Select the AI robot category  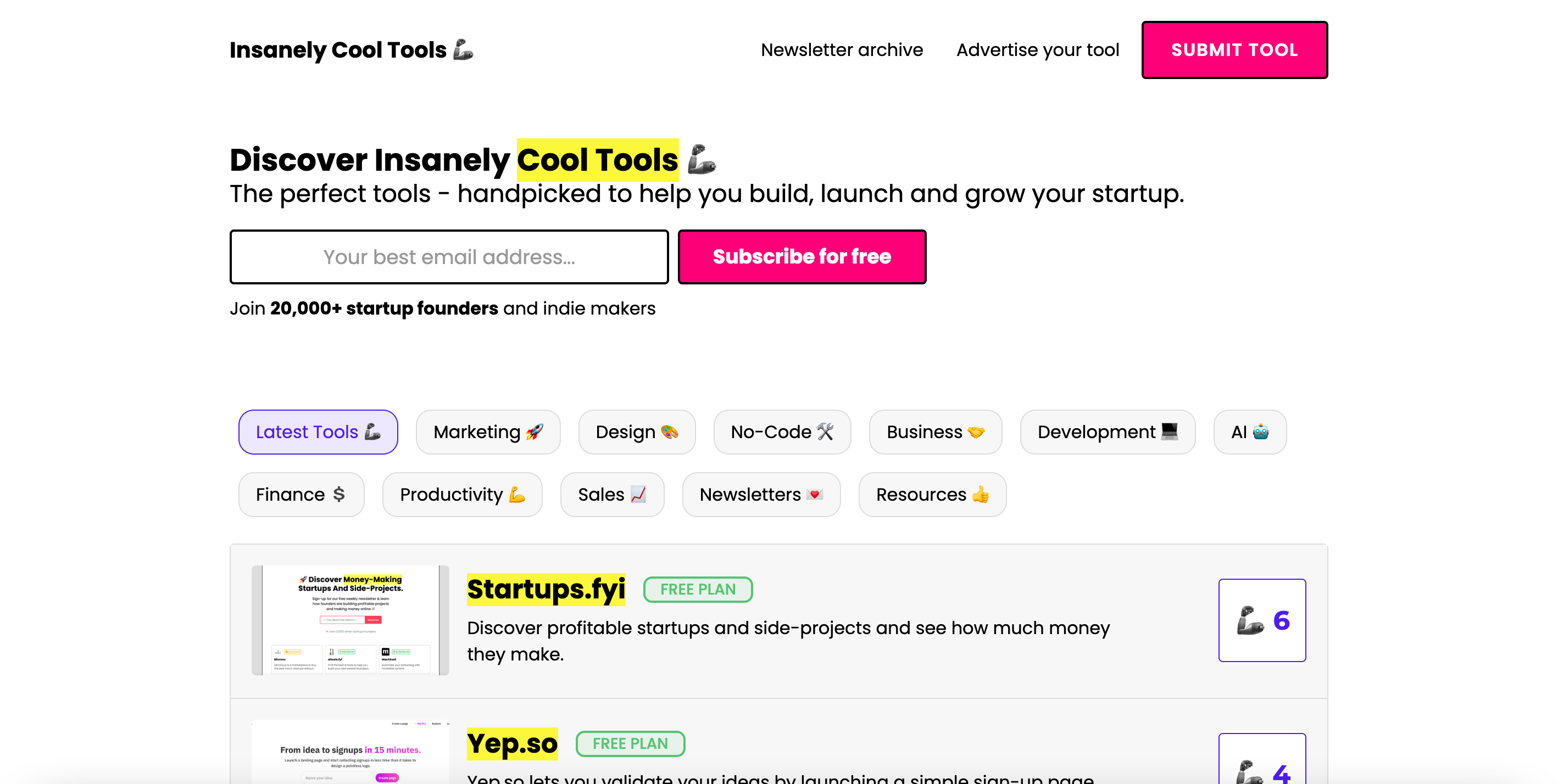(x=1250, y=432)
